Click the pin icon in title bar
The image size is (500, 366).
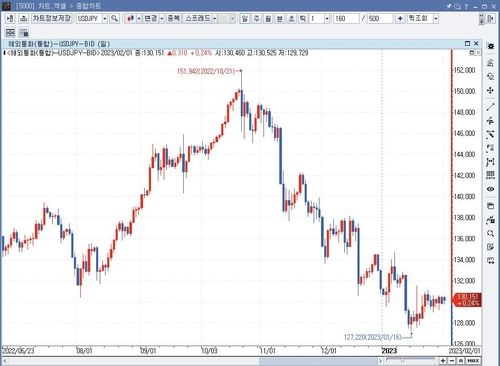point(449,6)
